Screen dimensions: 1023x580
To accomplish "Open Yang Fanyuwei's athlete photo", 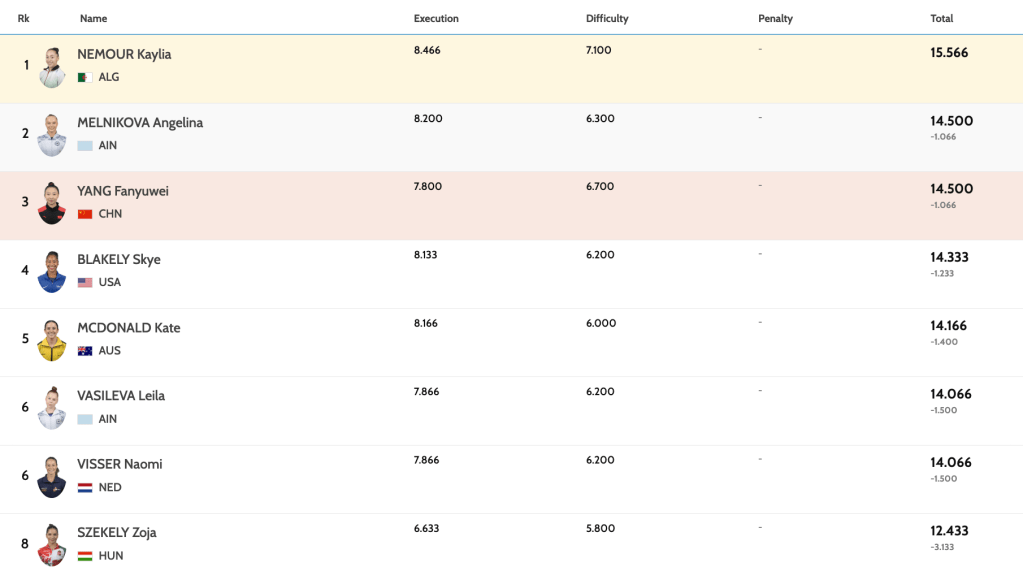I will coord(52,203).
